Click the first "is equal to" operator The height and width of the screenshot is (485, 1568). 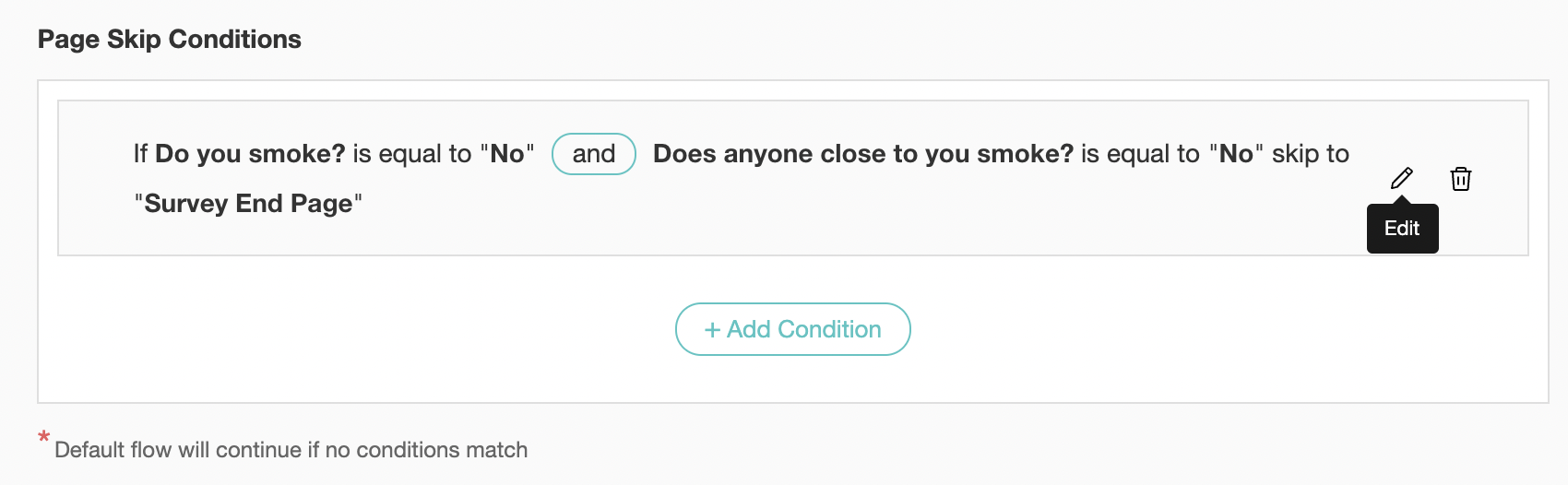pos(411,154)
